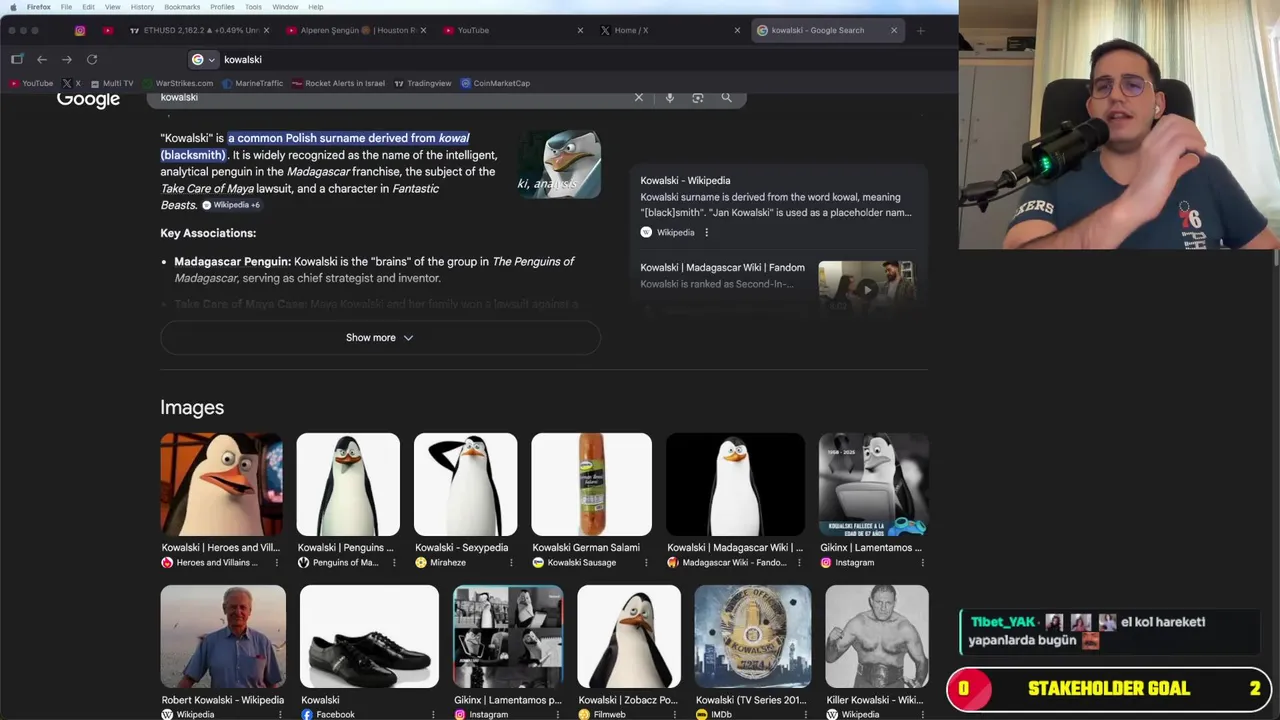Toggle the Firefox sidebar button
This screenshot has width=1280, height=720.
(17, 59)
